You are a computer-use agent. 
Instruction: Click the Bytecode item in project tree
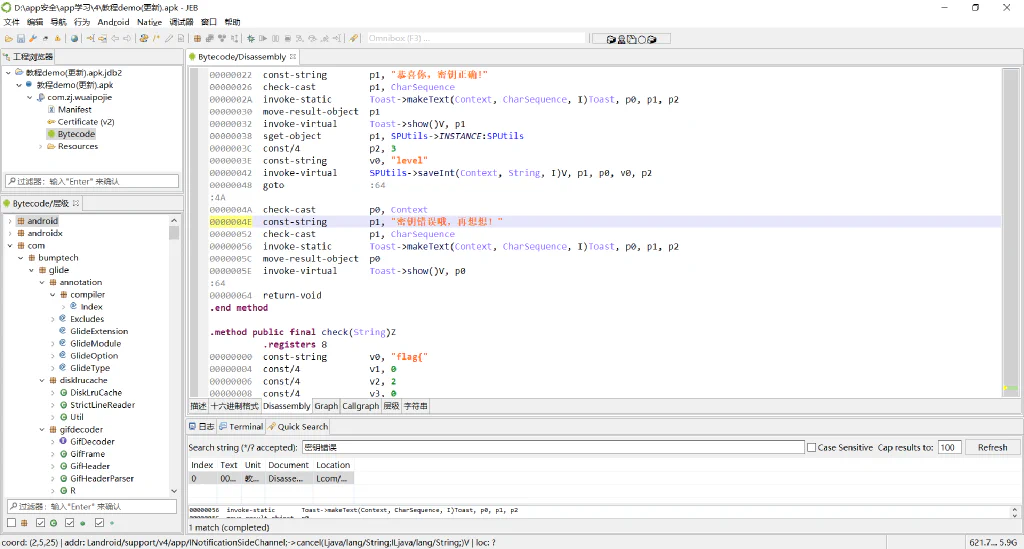pyautogui.click(x=76, y=134)
